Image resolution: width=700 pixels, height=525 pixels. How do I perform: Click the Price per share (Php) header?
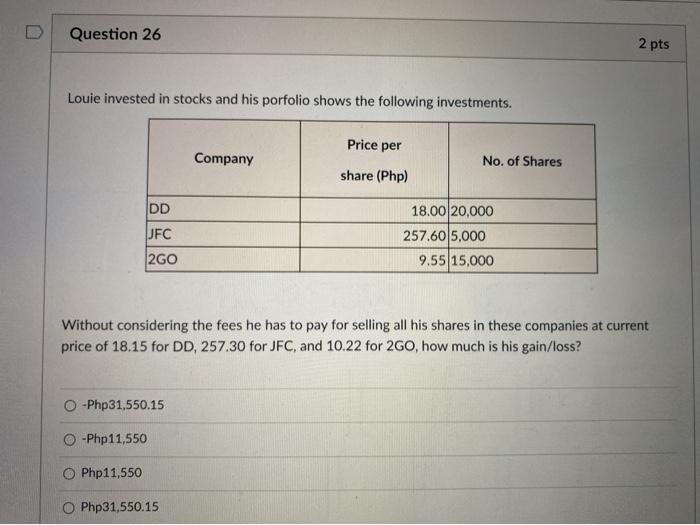coord(374,160)
